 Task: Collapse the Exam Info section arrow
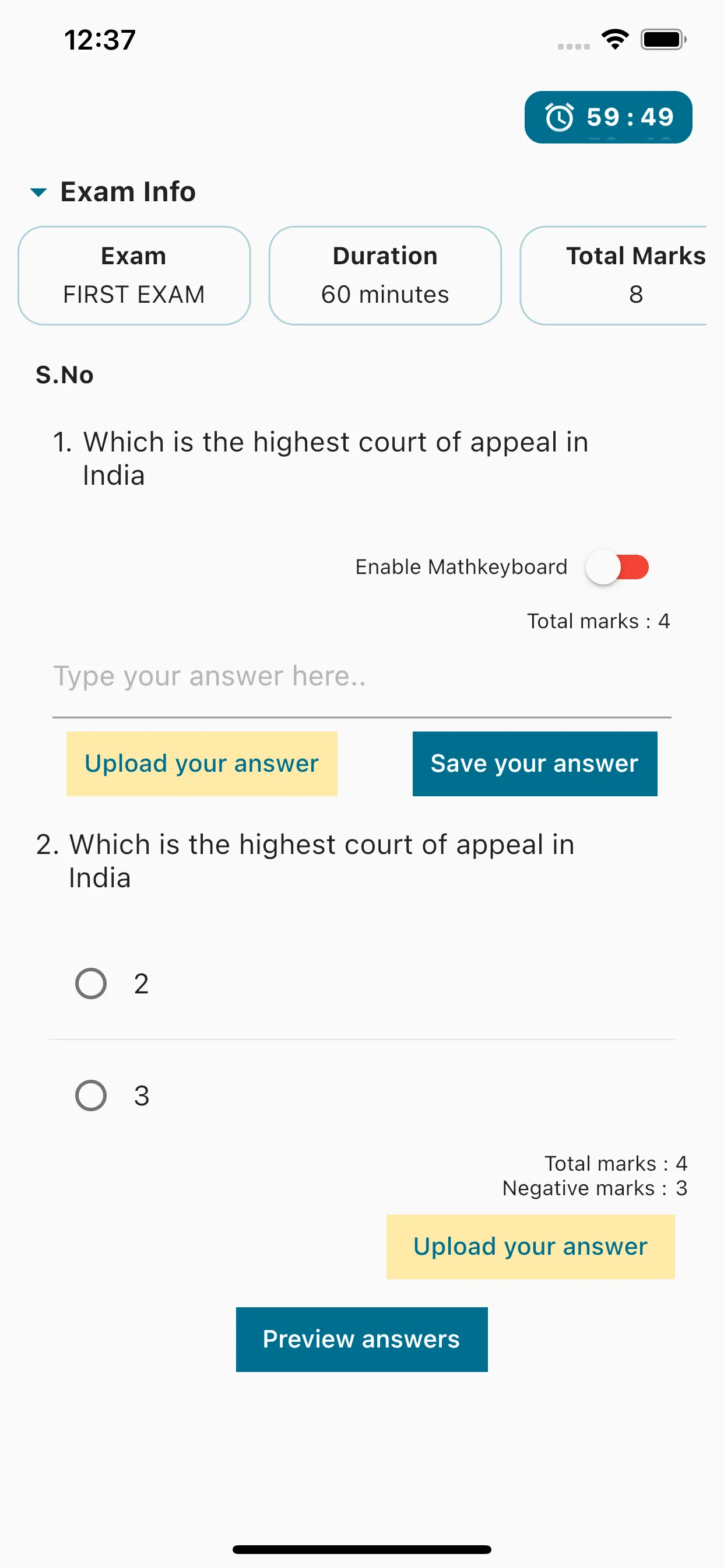[38, 192]
